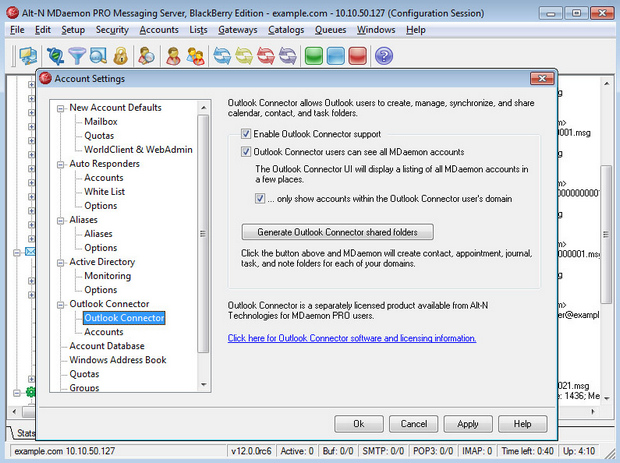
Task: Click the user with magnifier toolbar icon
Action: [146, 56]
